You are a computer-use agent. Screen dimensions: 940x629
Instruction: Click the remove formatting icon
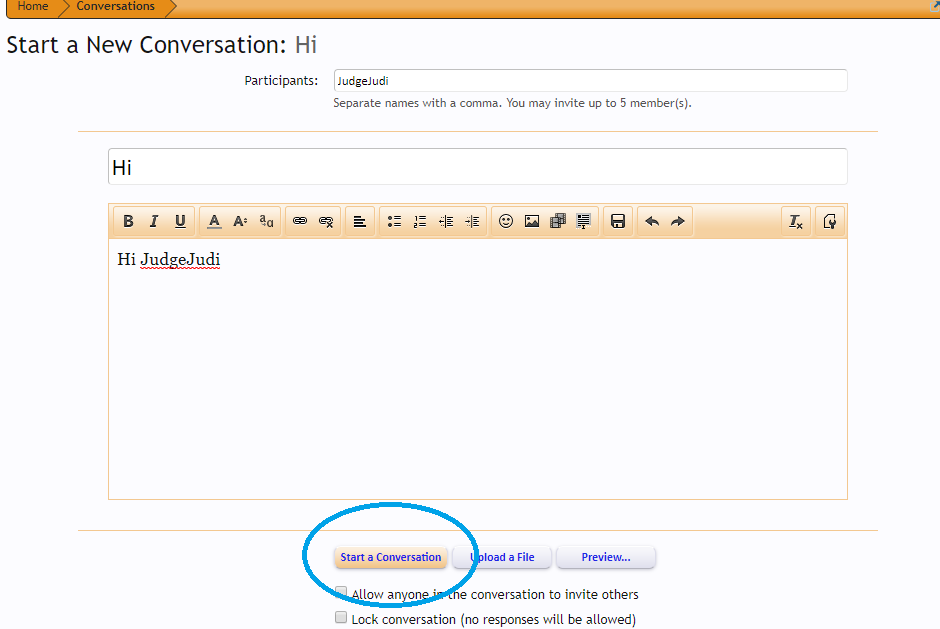tap(796, 221)
